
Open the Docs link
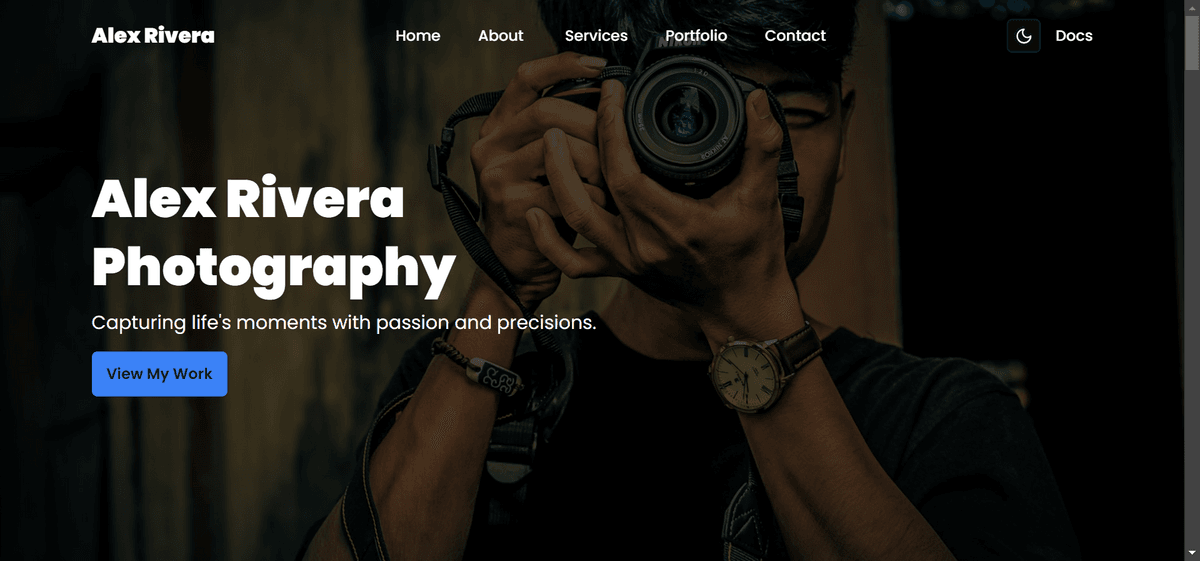[x=1074, y=36]
